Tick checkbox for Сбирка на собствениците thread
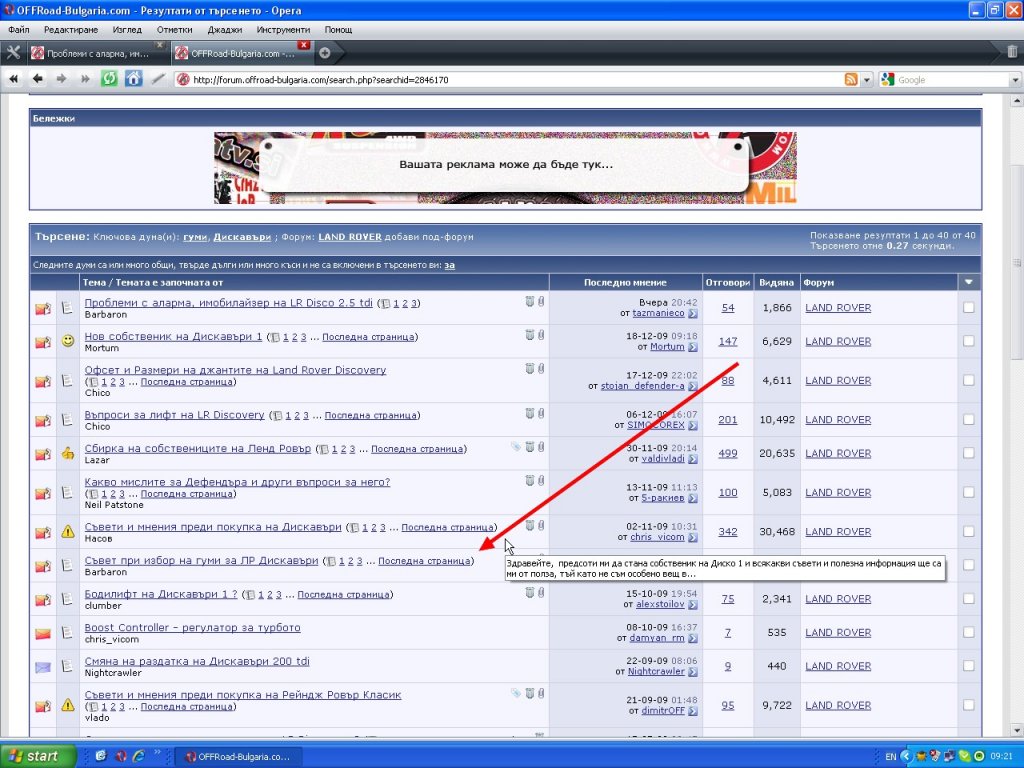The image size is (1024, 768). click(968, 453)
